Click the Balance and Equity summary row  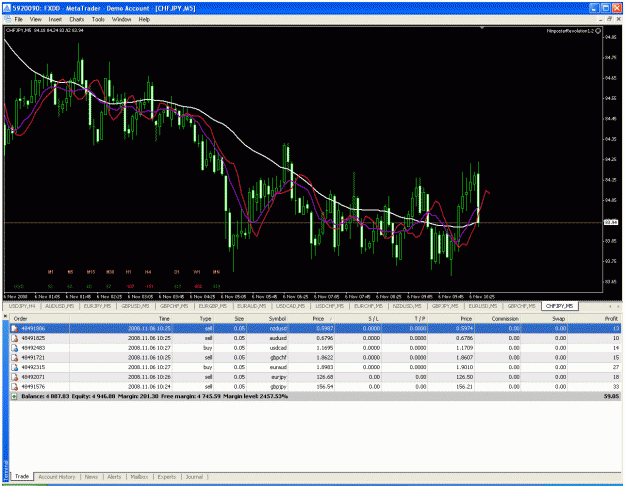point(316,396)
